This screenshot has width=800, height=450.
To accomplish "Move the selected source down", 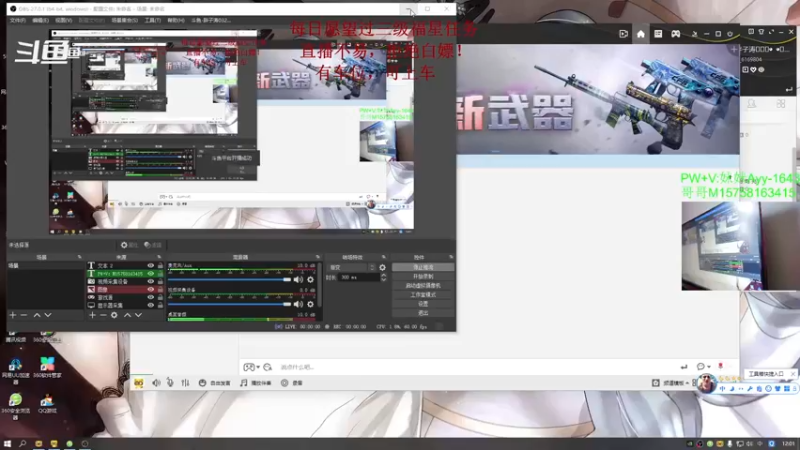I will point(138,315).
